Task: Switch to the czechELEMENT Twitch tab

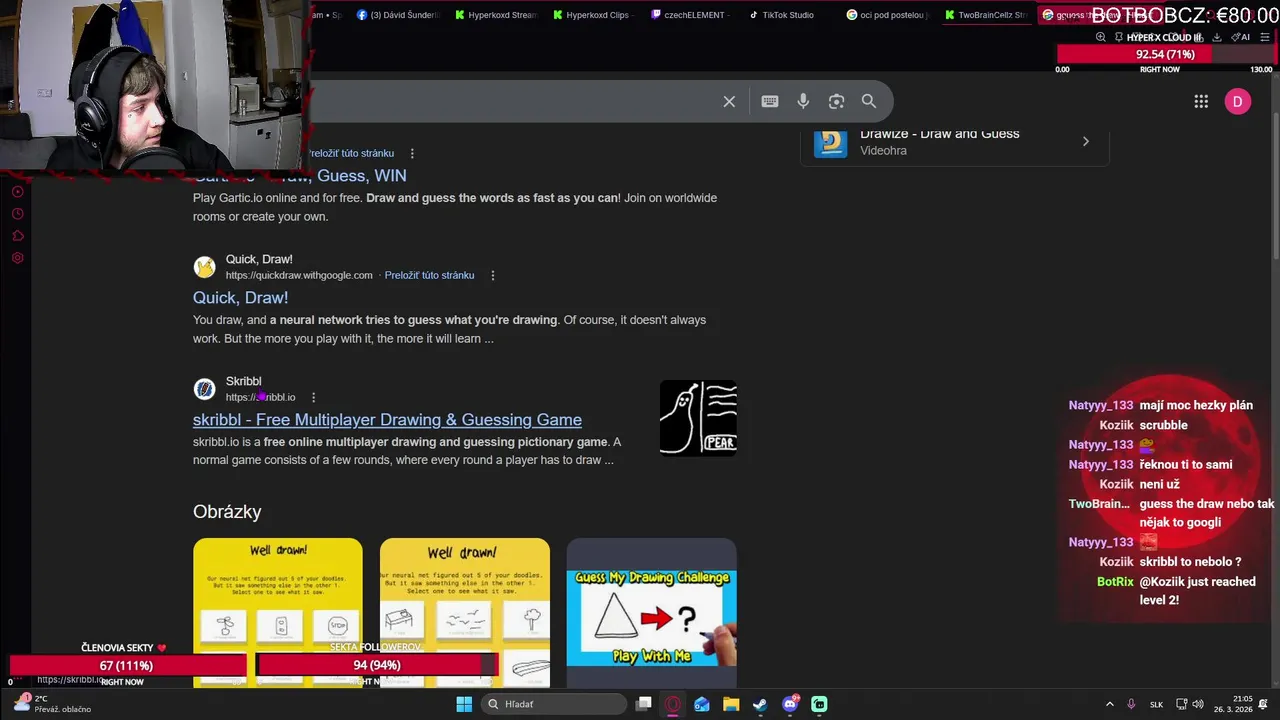Action: [x=690, y=15]
